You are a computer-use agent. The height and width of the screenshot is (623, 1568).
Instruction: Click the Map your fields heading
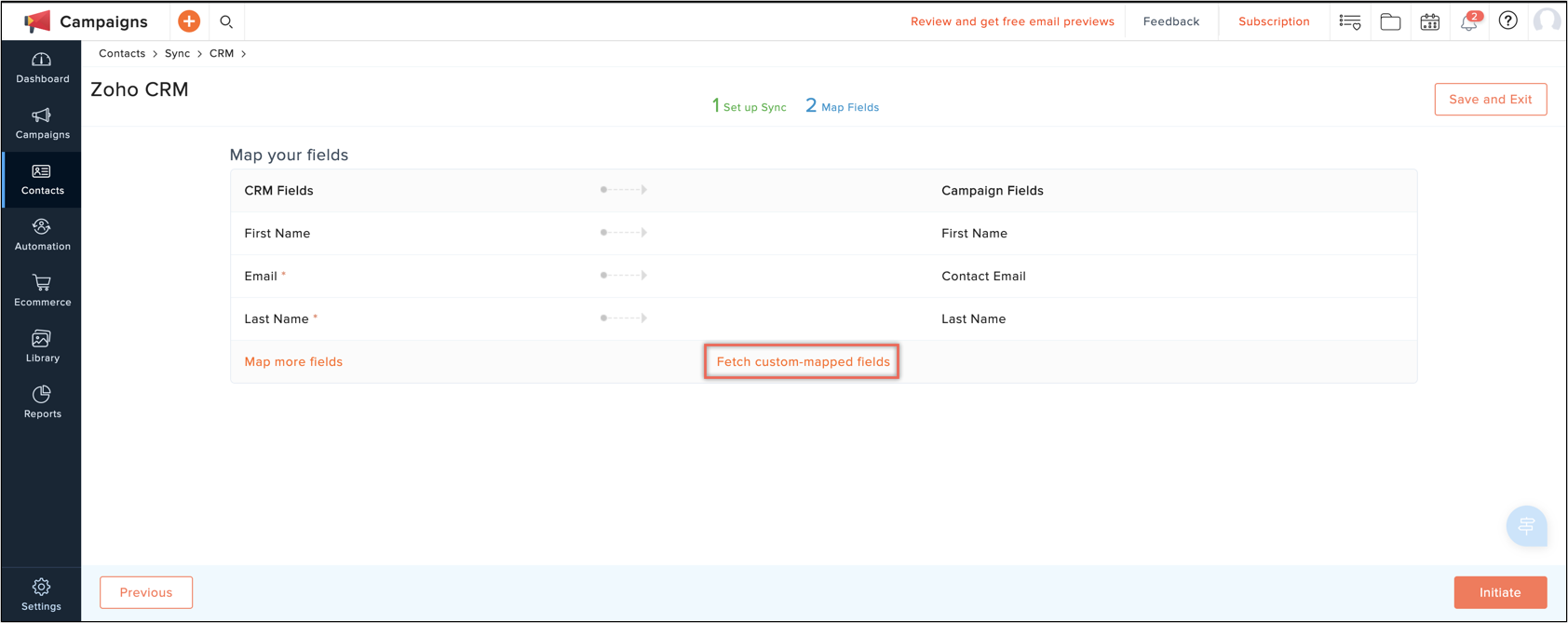pos(289,156)
